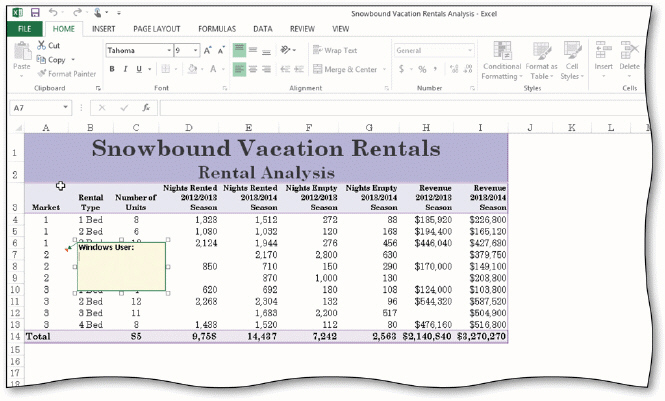Decrease font size with small A icon

click(x=221, y=50)
